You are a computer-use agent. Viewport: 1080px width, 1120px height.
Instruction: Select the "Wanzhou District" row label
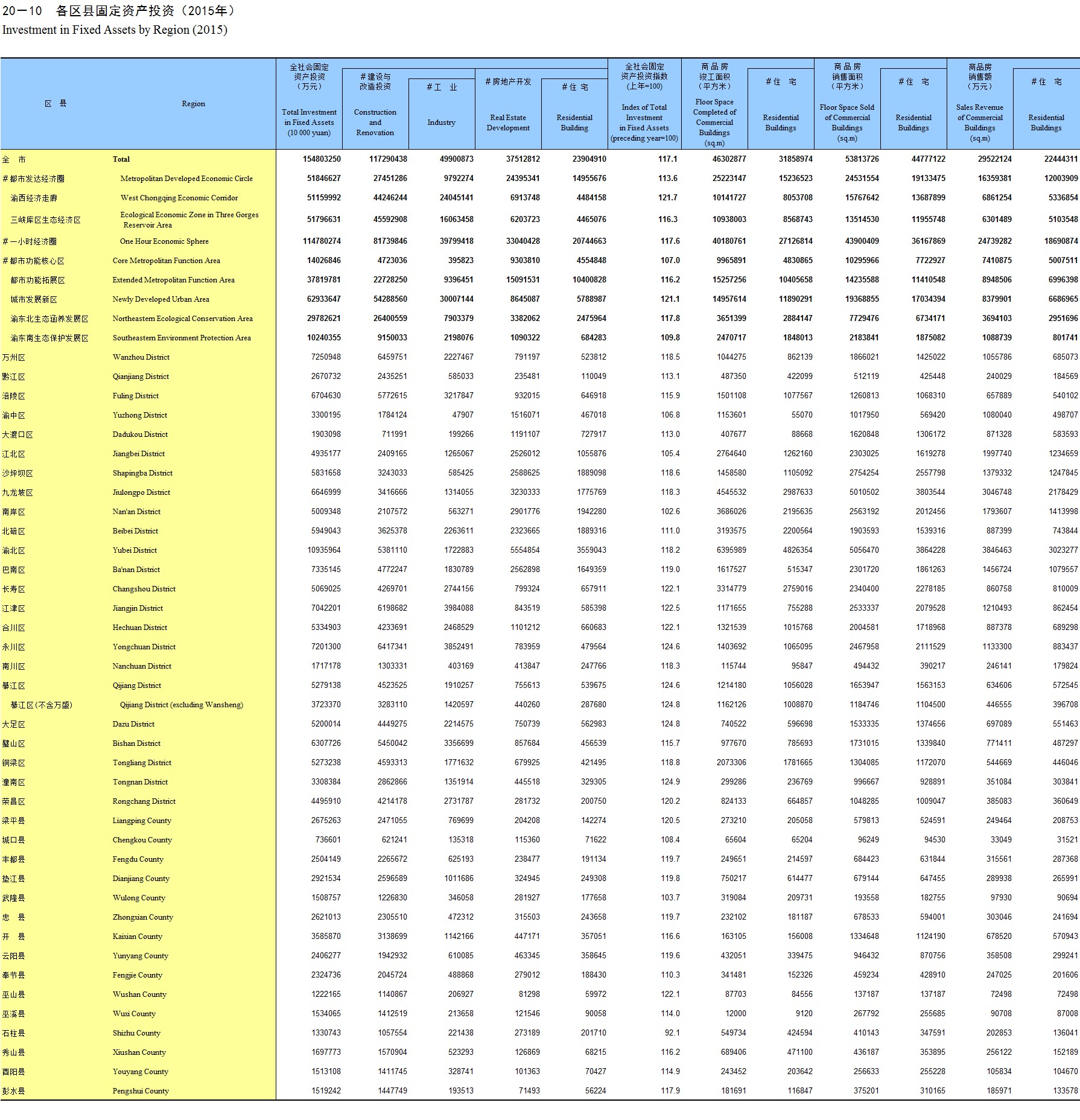coord(141,357)
